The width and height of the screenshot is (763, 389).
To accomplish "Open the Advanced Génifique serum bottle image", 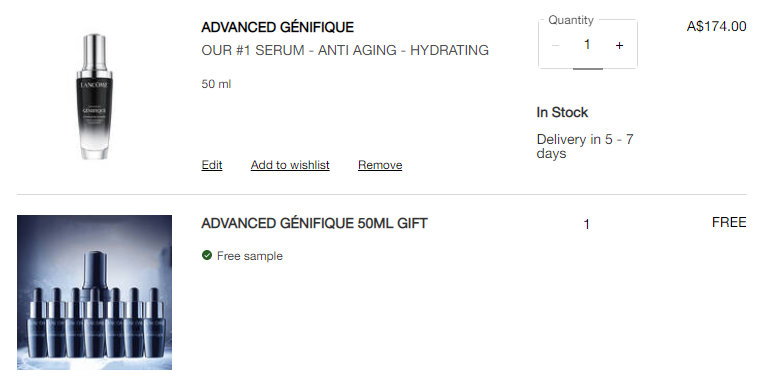I will click(94, 96).
